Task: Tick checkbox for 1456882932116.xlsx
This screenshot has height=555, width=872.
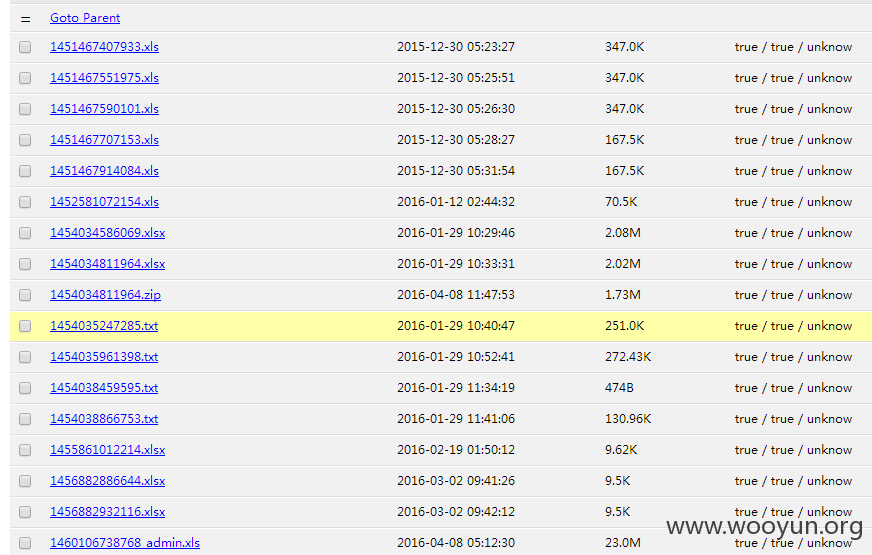Action: point(25,512)
